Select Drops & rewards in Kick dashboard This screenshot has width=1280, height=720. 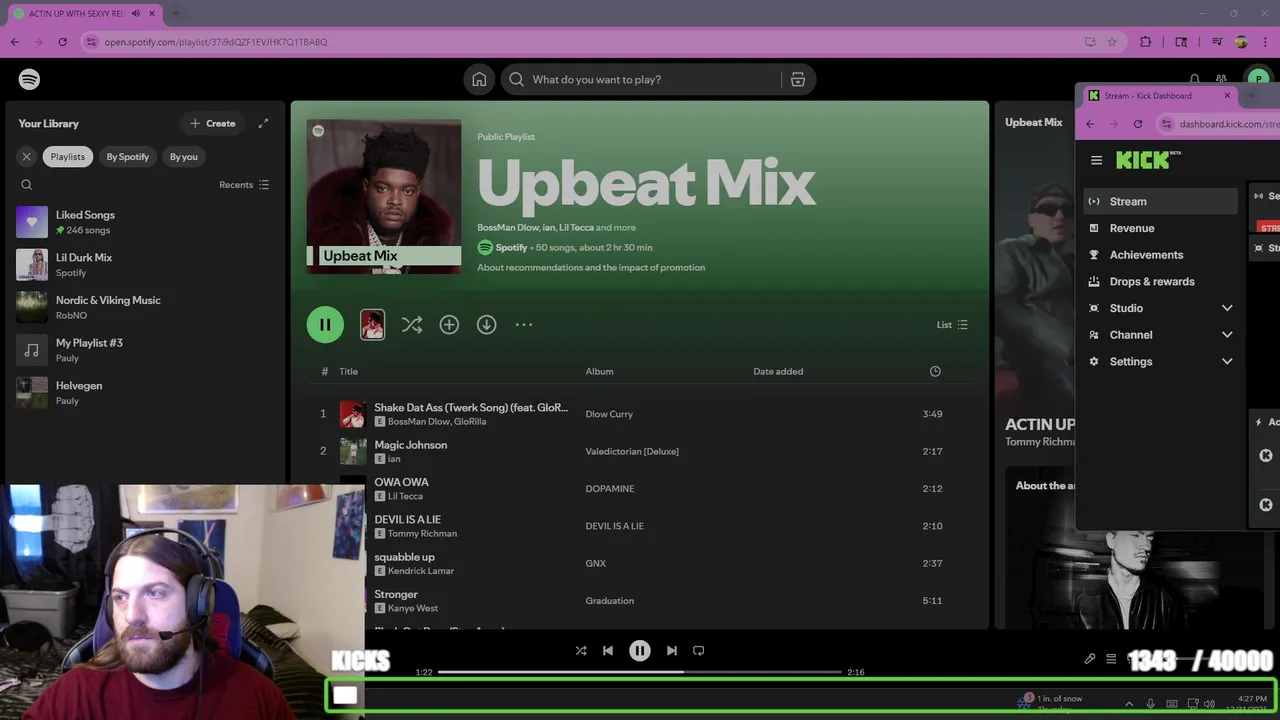(x=1161, y=282)
